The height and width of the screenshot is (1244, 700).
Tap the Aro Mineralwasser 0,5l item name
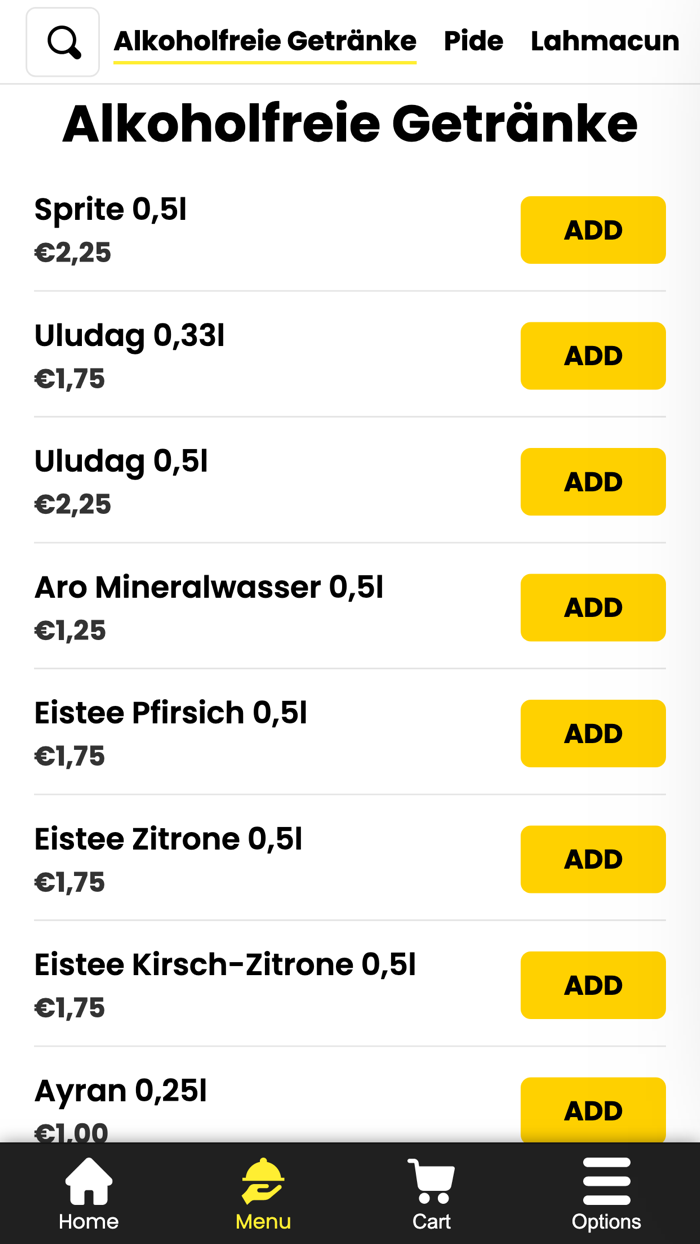click(208, 587)
